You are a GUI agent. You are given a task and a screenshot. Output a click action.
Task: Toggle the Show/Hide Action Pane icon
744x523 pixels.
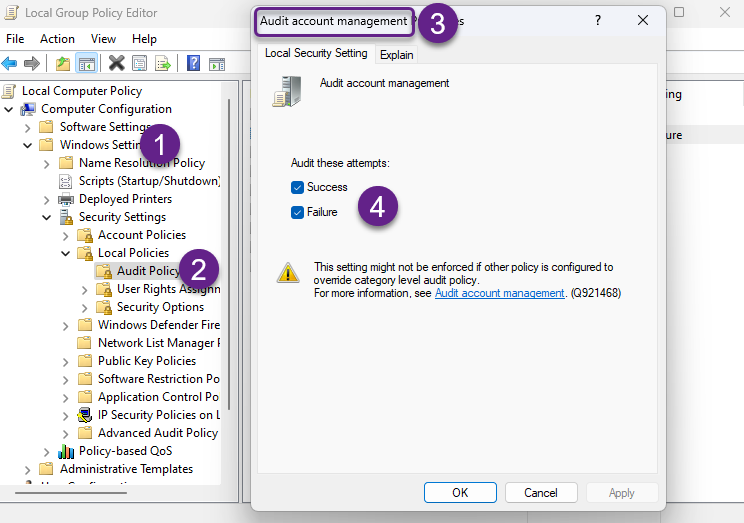[x=215, y=64]
